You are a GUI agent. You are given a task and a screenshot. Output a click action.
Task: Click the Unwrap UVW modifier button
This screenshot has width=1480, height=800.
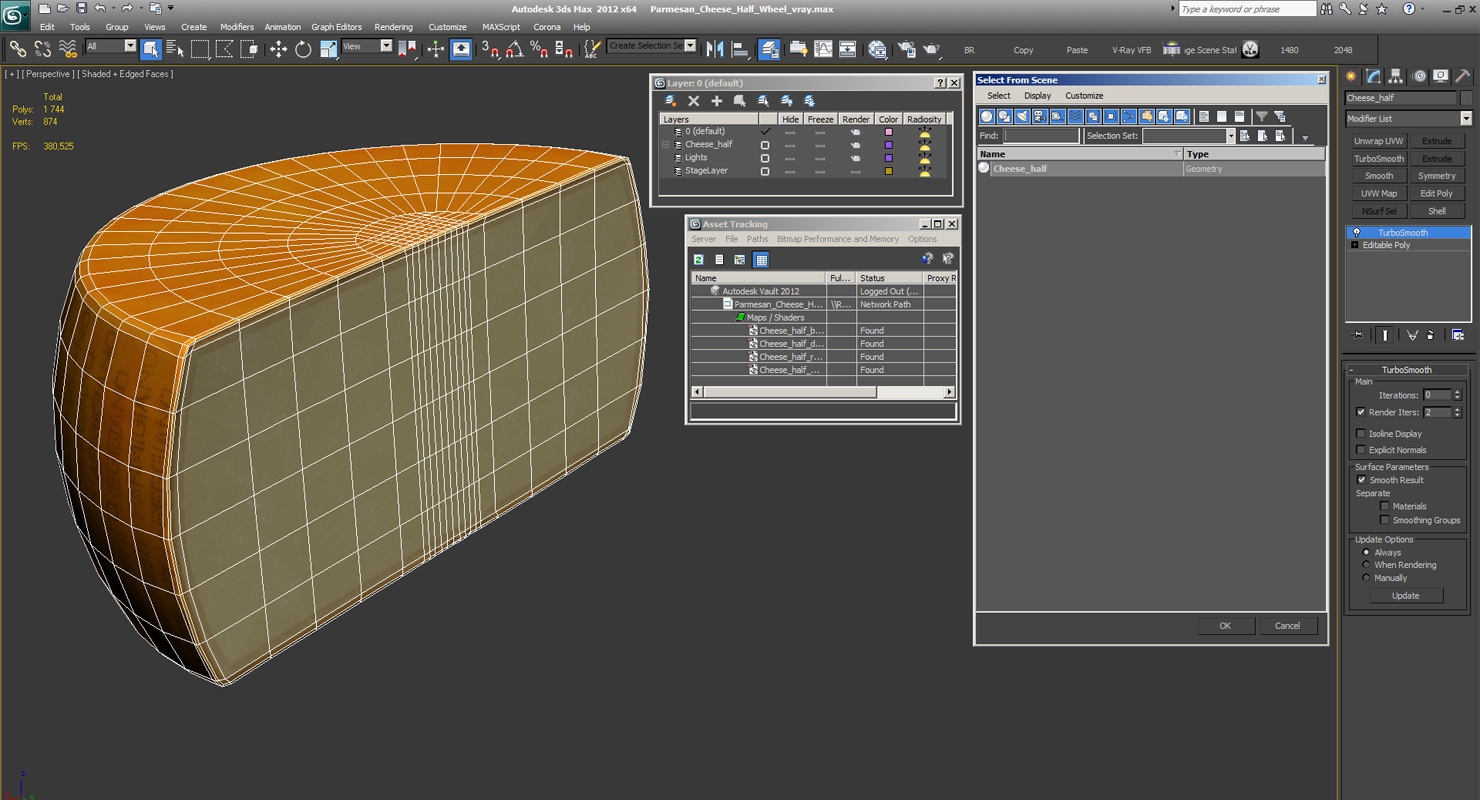tap(1379, 141)
